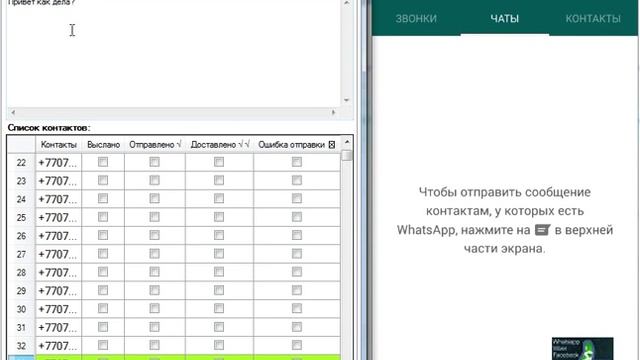Click the grid's top-left select-all corner cell
Image resolution: width=640 pixels, height=360 pixels.
coord(21,144)
